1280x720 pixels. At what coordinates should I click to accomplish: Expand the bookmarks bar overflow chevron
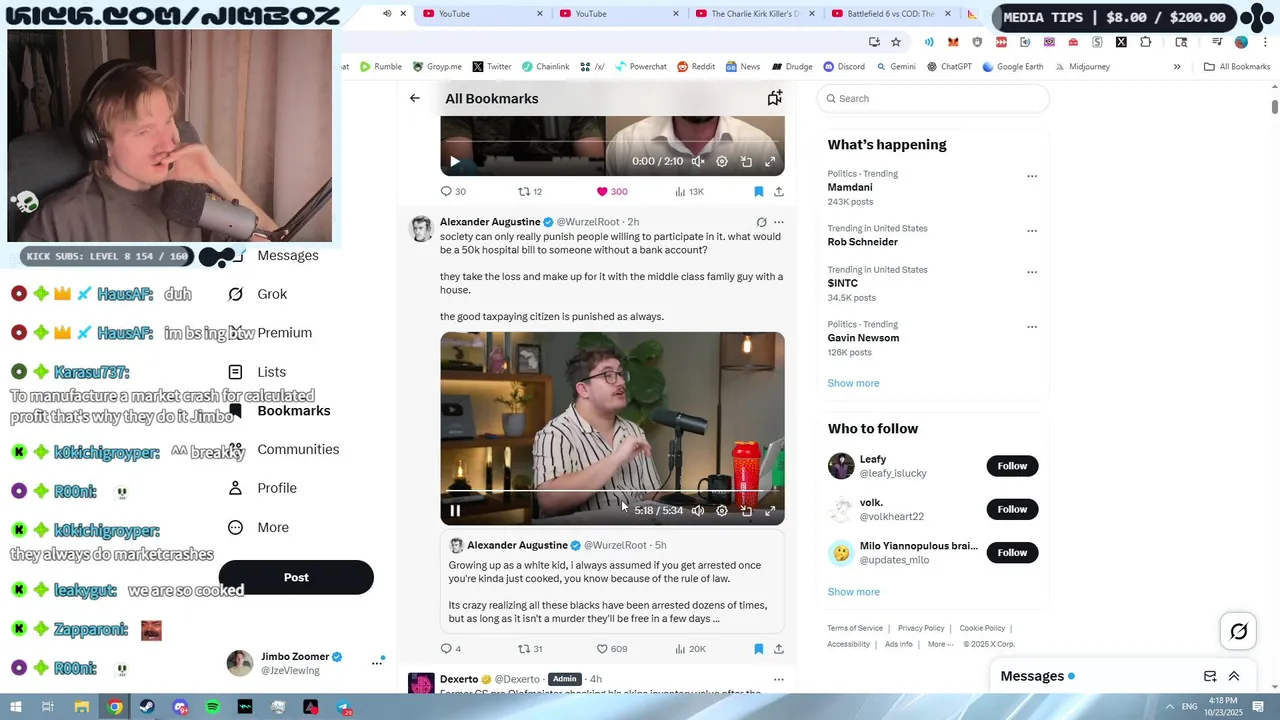[x=1177, y=67]
